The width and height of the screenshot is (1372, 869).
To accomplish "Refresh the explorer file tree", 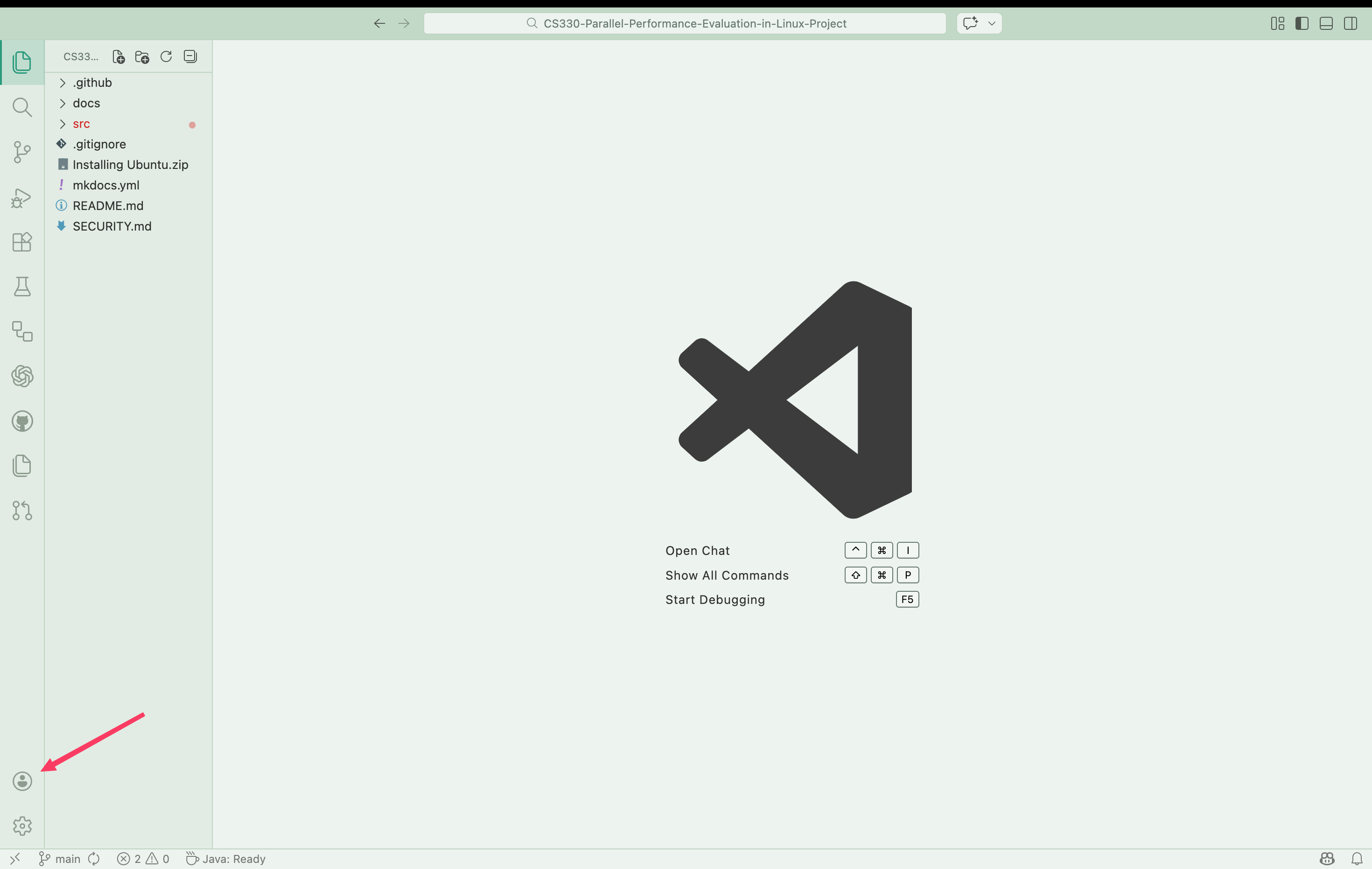I will pyautogui.click(x=166, y=56).
